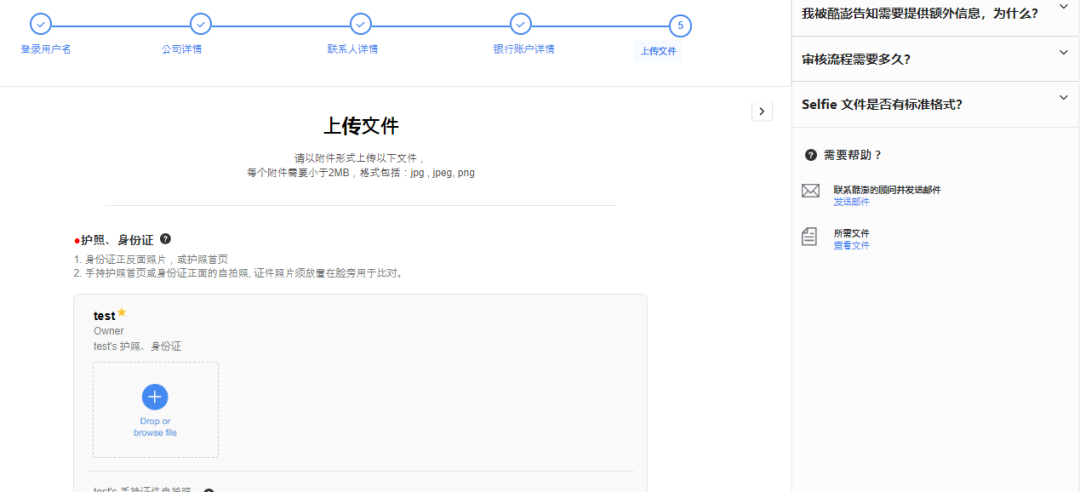The image size is (1080, 492).
Task: Click the step 5 circle in progress bar
Action: [680, 24]
